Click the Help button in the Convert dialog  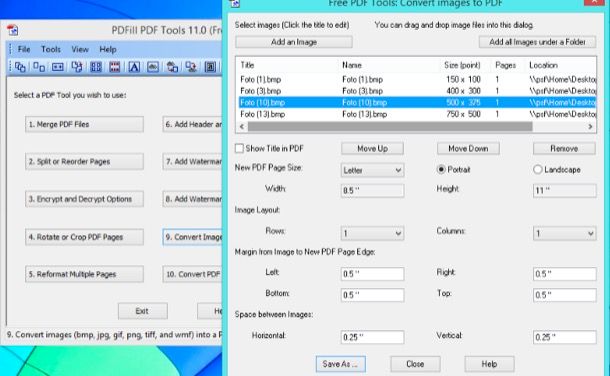coord(489,364)
